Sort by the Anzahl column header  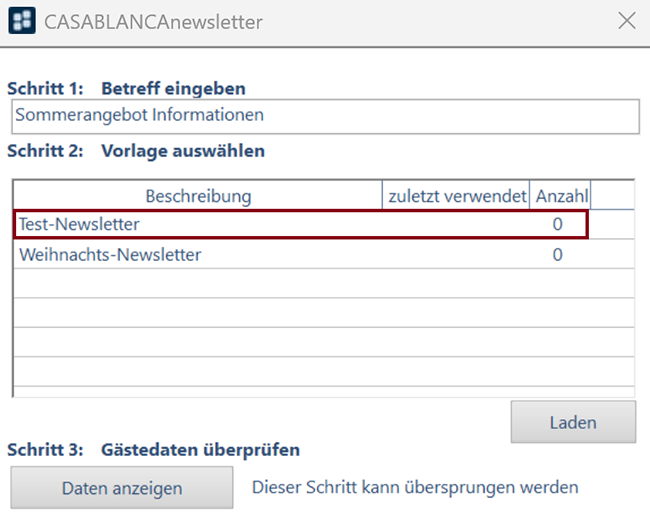click(560, 196)
